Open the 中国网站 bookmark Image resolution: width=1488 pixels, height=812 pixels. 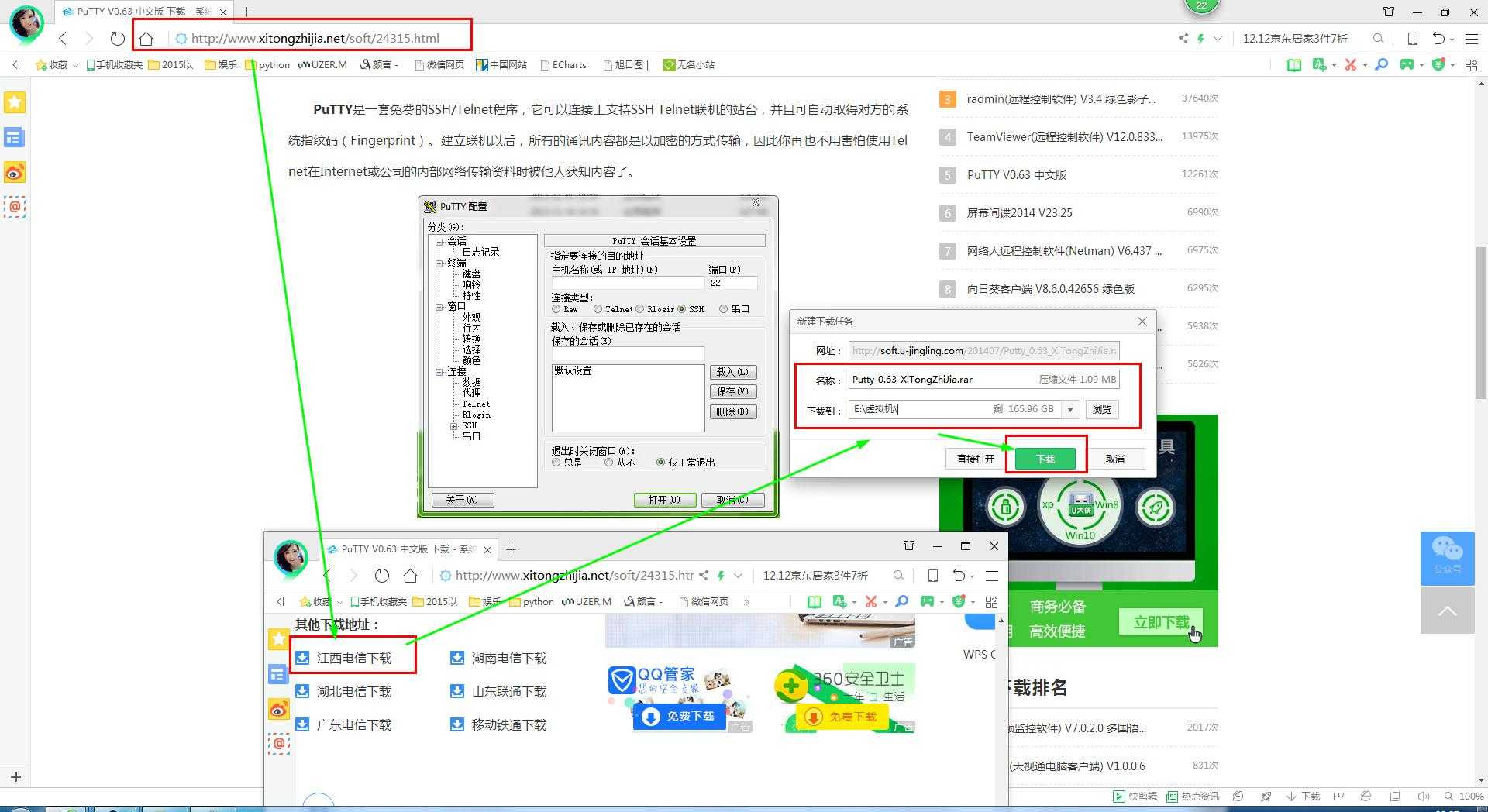(501, 65)
